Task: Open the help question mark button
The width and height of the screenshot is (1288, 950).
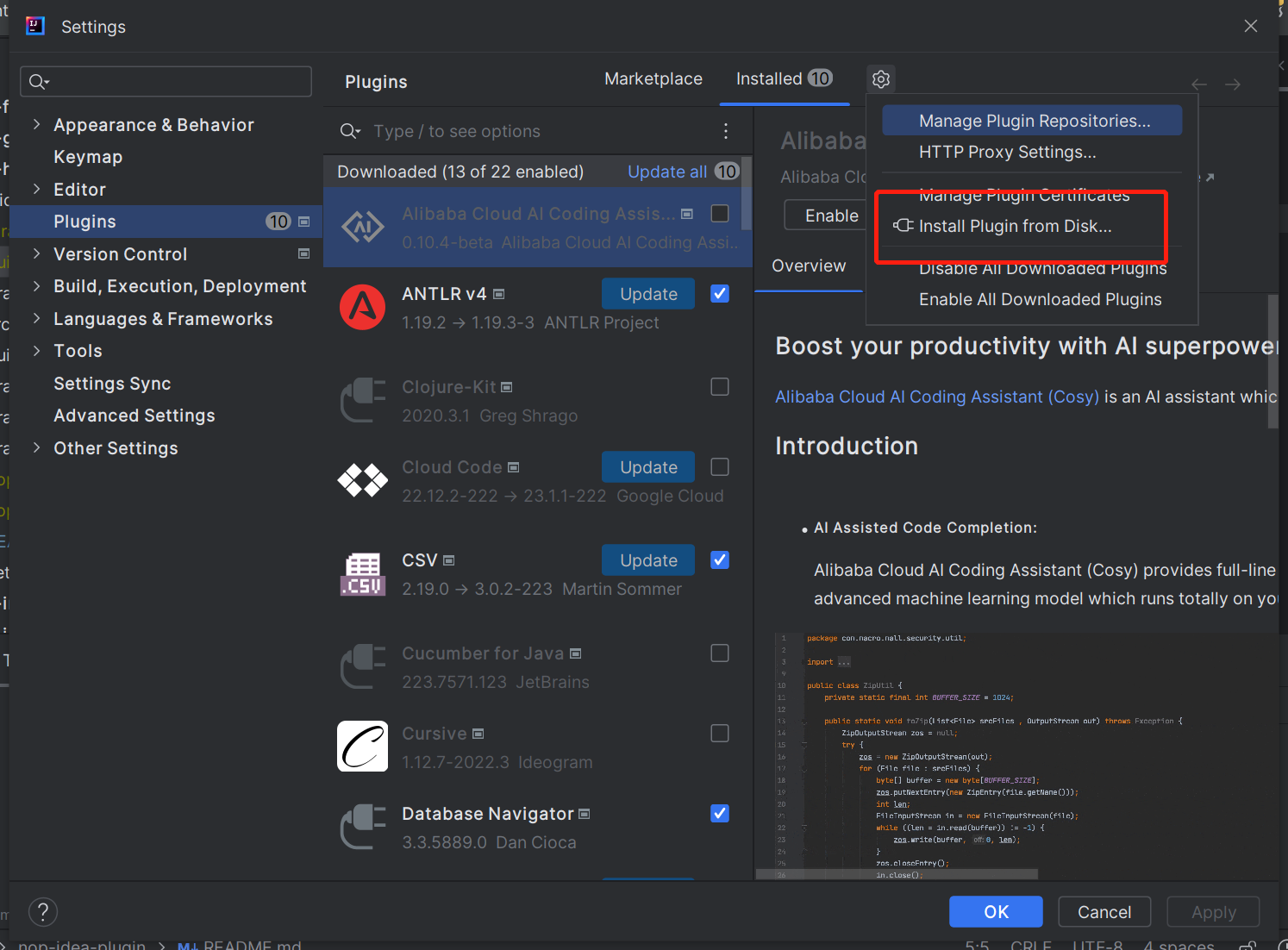Action: [43, 912]
